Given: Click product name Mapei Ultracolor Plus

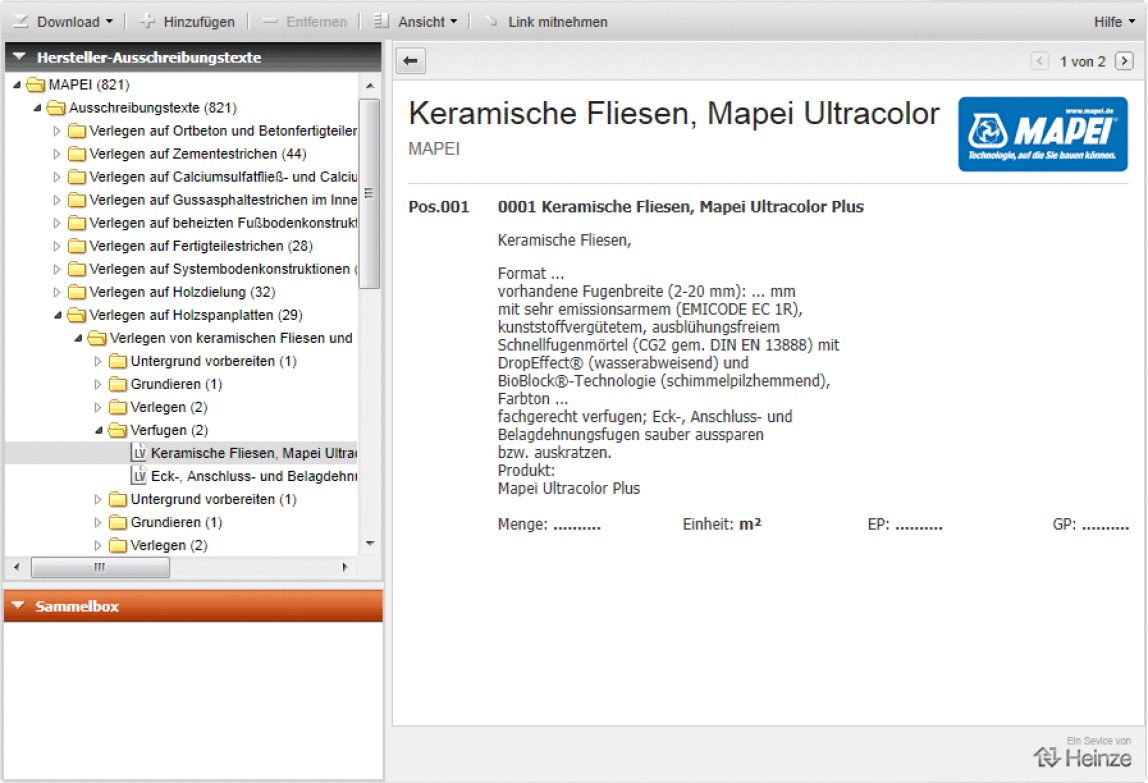Looking at the screenshot, I should pos(569,489).
